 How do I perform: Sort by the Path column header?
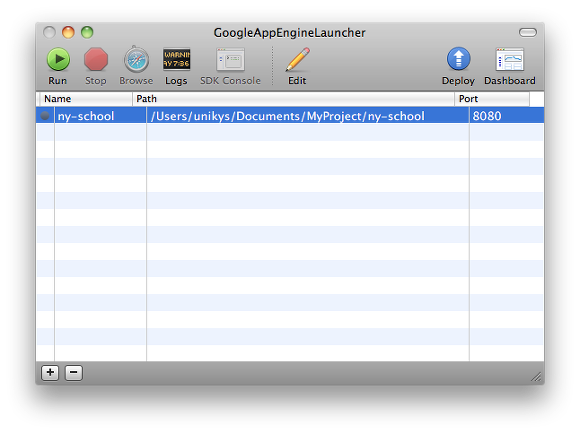293,99
